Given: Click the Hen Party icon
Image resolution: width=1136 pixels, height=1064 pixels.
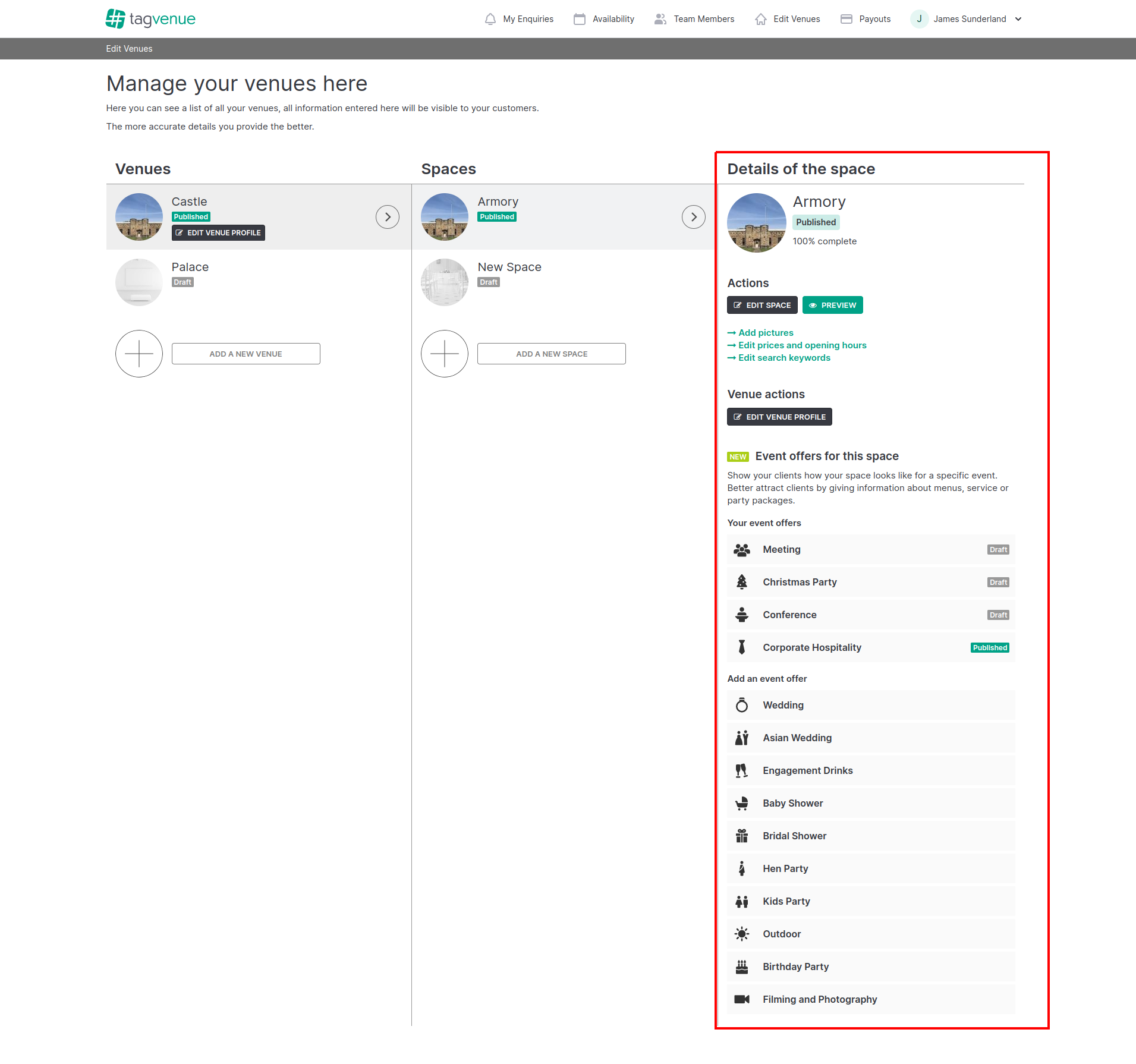Looking at the screenshot, I should coord(742,869).
